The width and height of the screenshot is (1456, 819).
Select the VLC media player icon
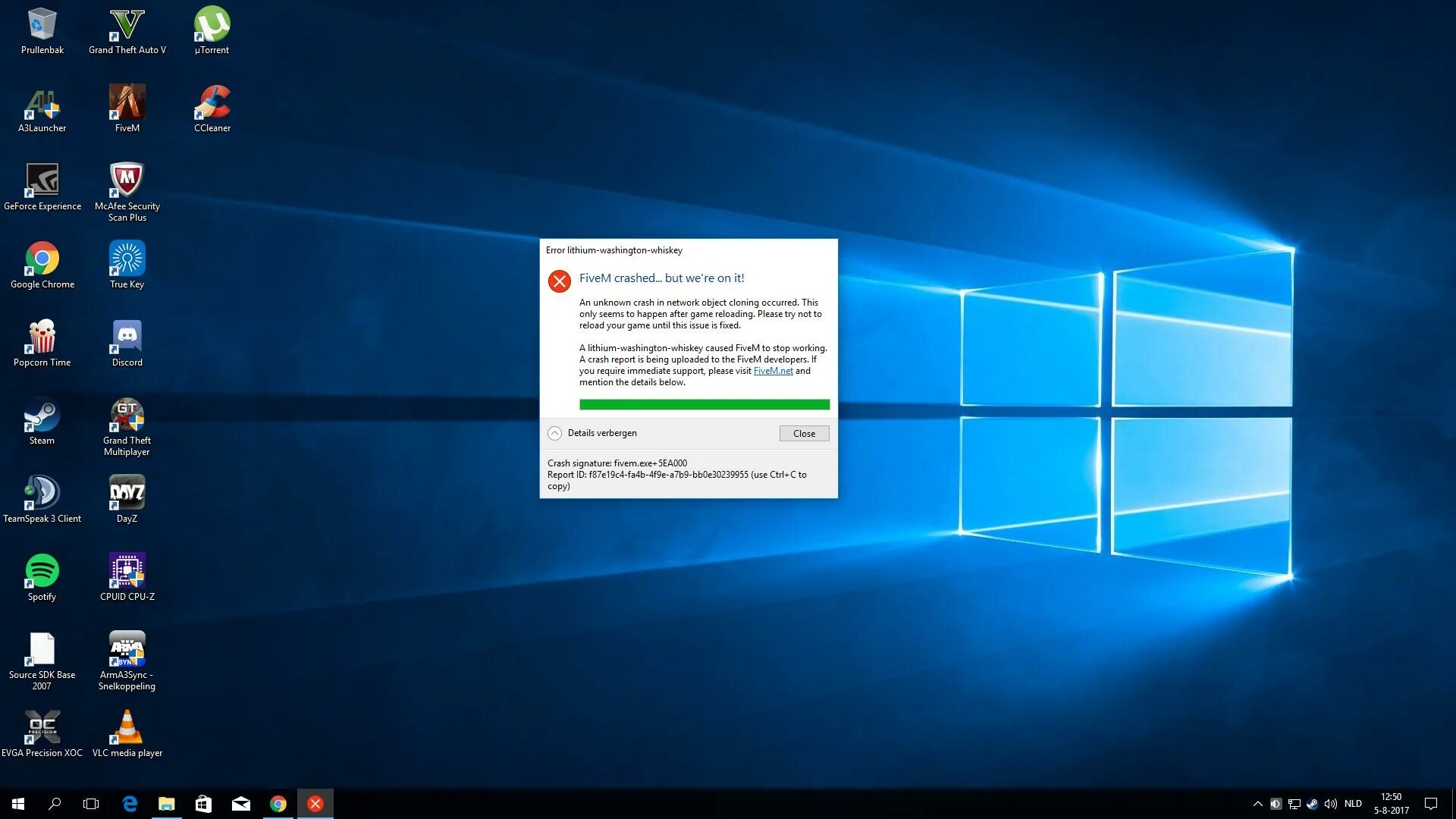127,735
